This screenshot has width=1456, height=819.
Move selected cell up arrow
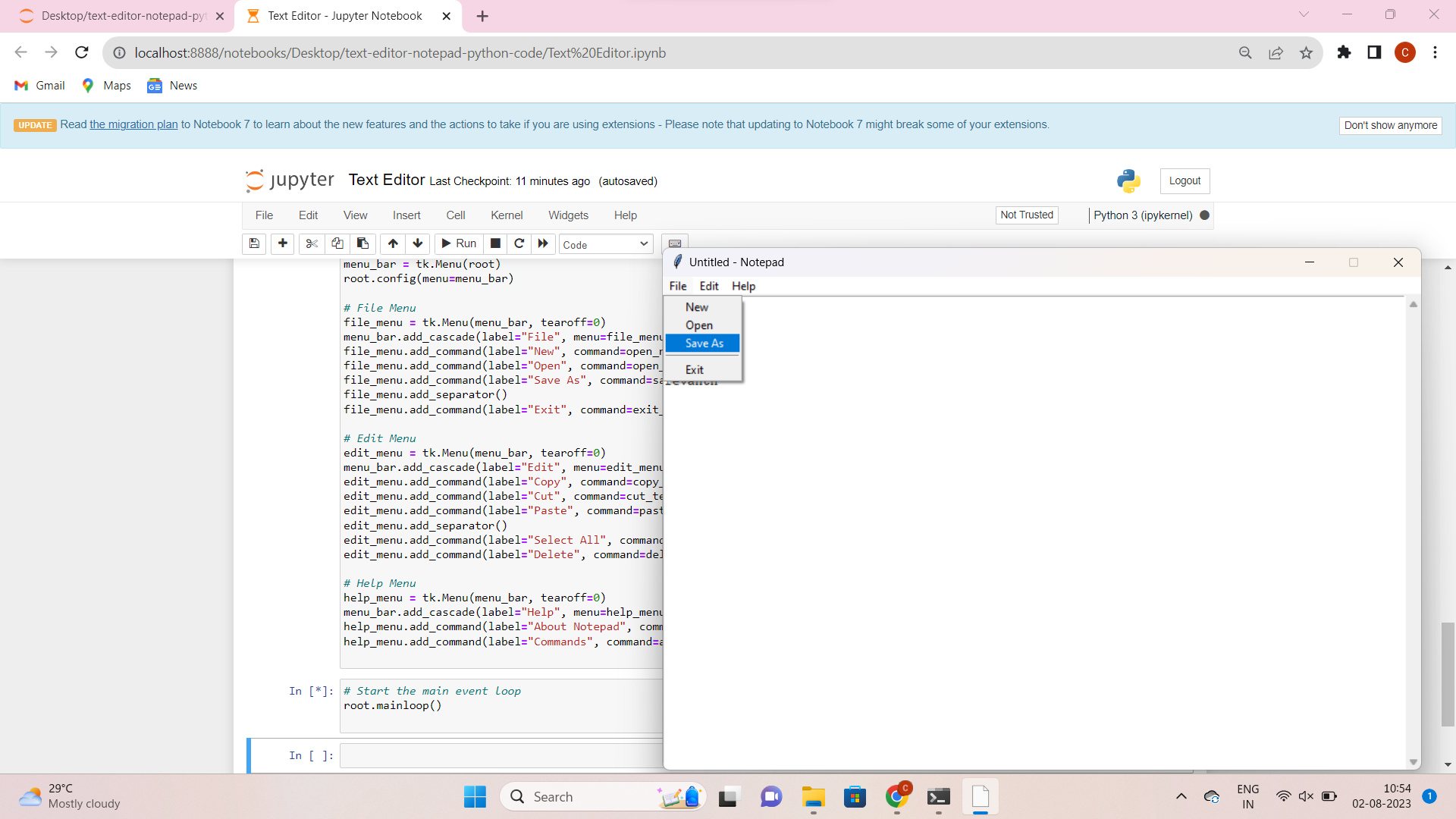tap(393, 243)
